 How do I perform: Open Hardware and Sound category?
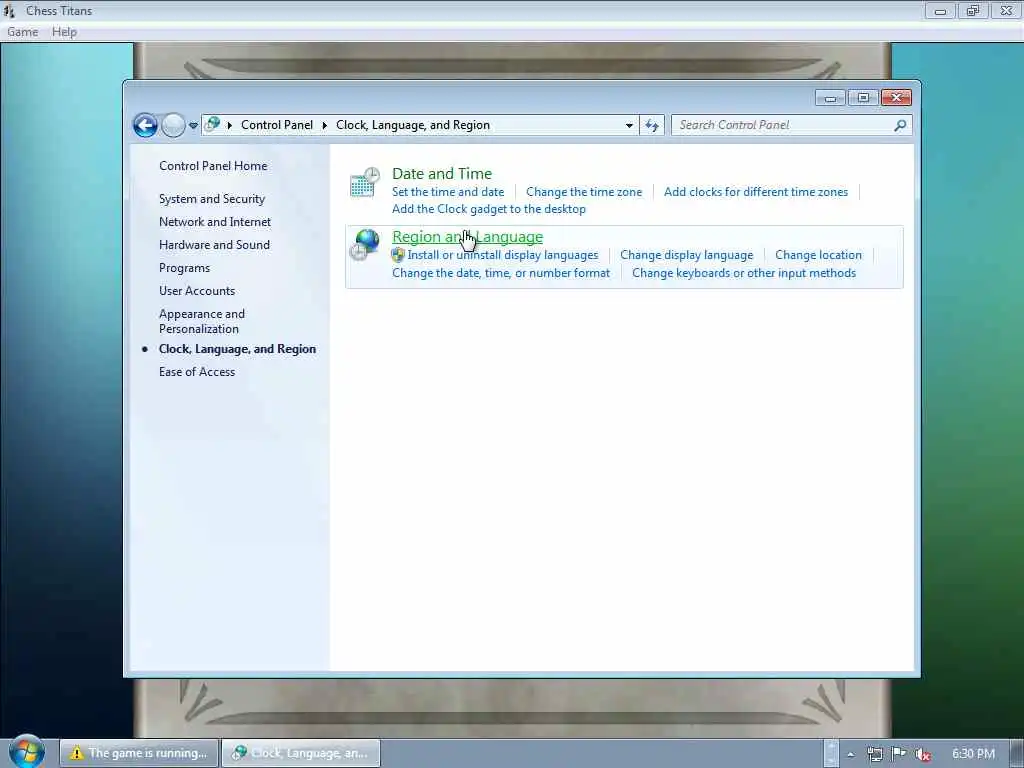point(214,245)
